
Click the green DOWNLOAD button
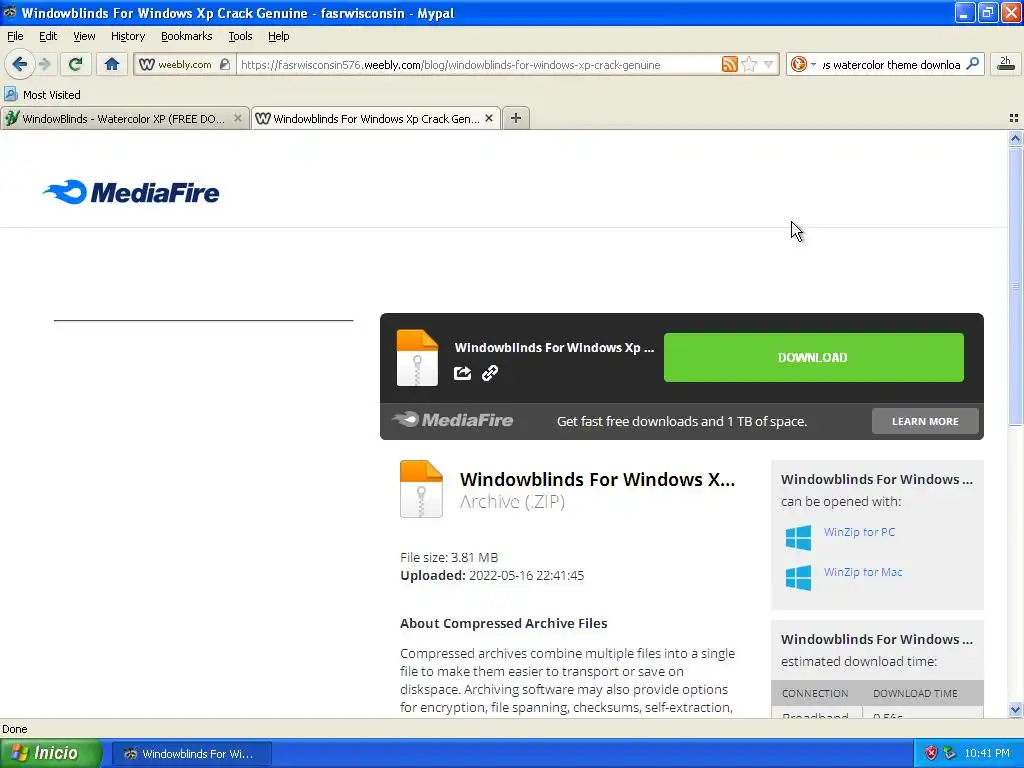pos(814,357)
